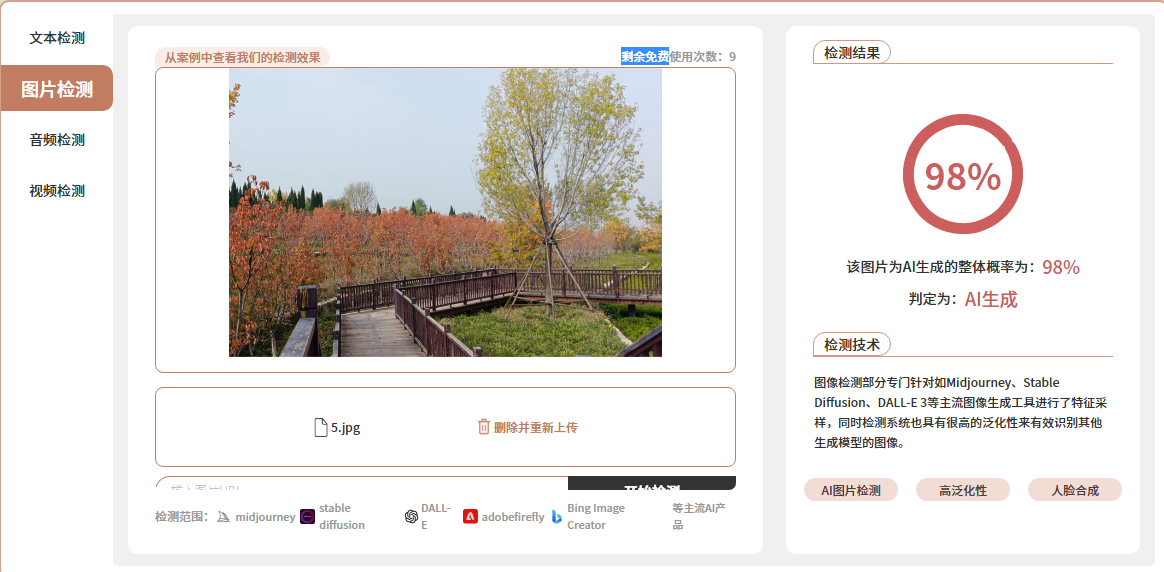The width and height of the screenshot is (1164, 572).
Task: Click the 5.jpg file document icon
Action: pos(321,427)
